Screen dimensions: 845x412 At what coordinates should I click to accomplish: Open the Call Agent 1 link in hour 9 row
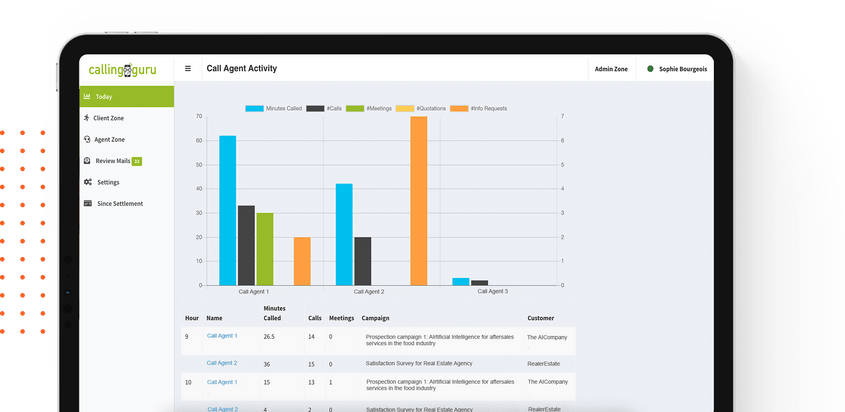[222, 336]
